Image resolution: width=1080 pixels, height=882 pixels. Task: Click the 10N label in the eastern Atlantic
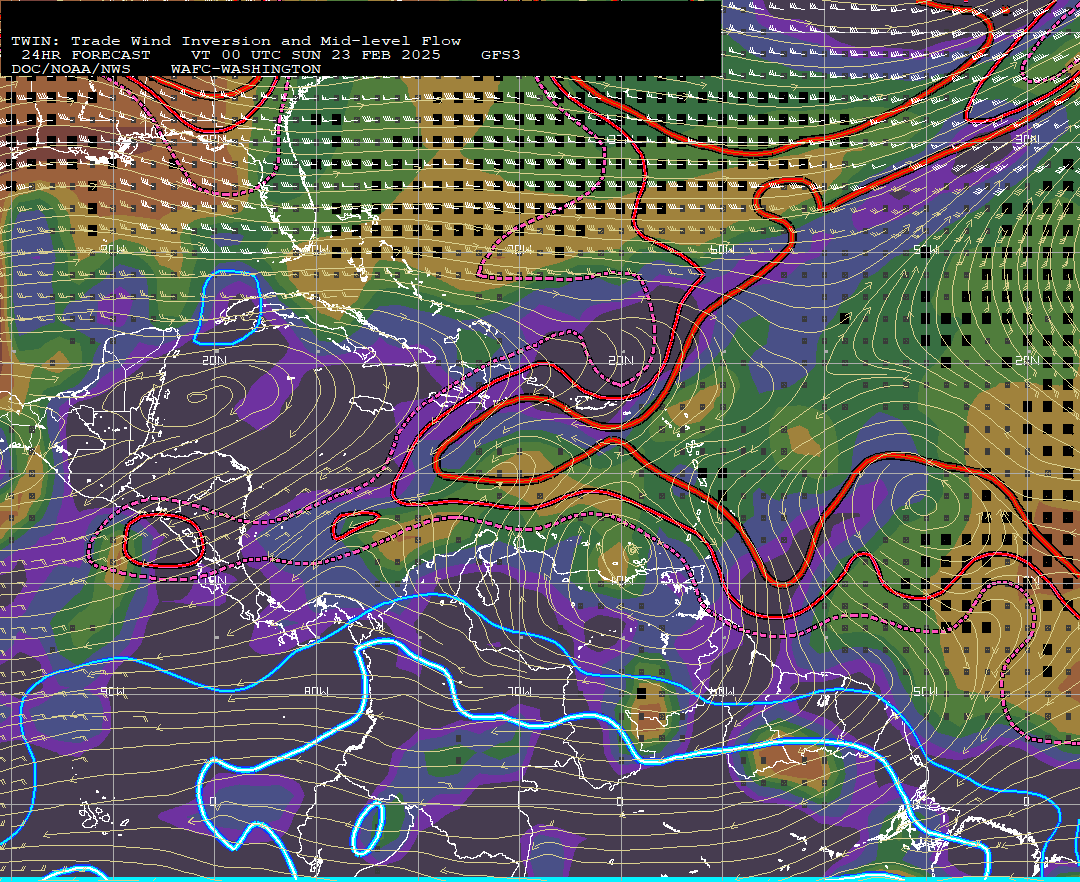[1028, 580]
